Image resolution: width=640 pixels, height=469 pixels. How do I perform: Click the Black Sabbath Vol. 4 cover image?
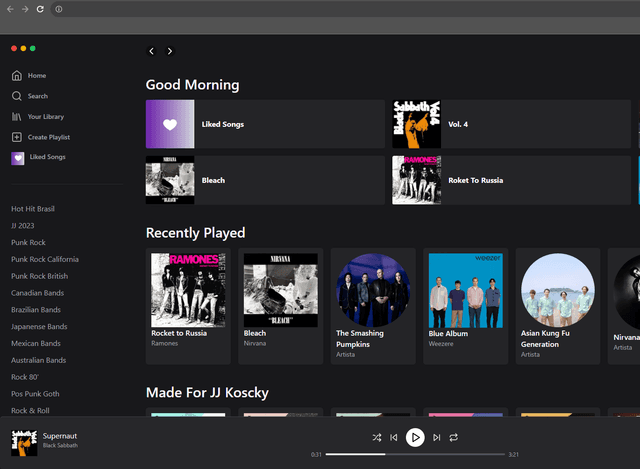click(x=417, y=124)
